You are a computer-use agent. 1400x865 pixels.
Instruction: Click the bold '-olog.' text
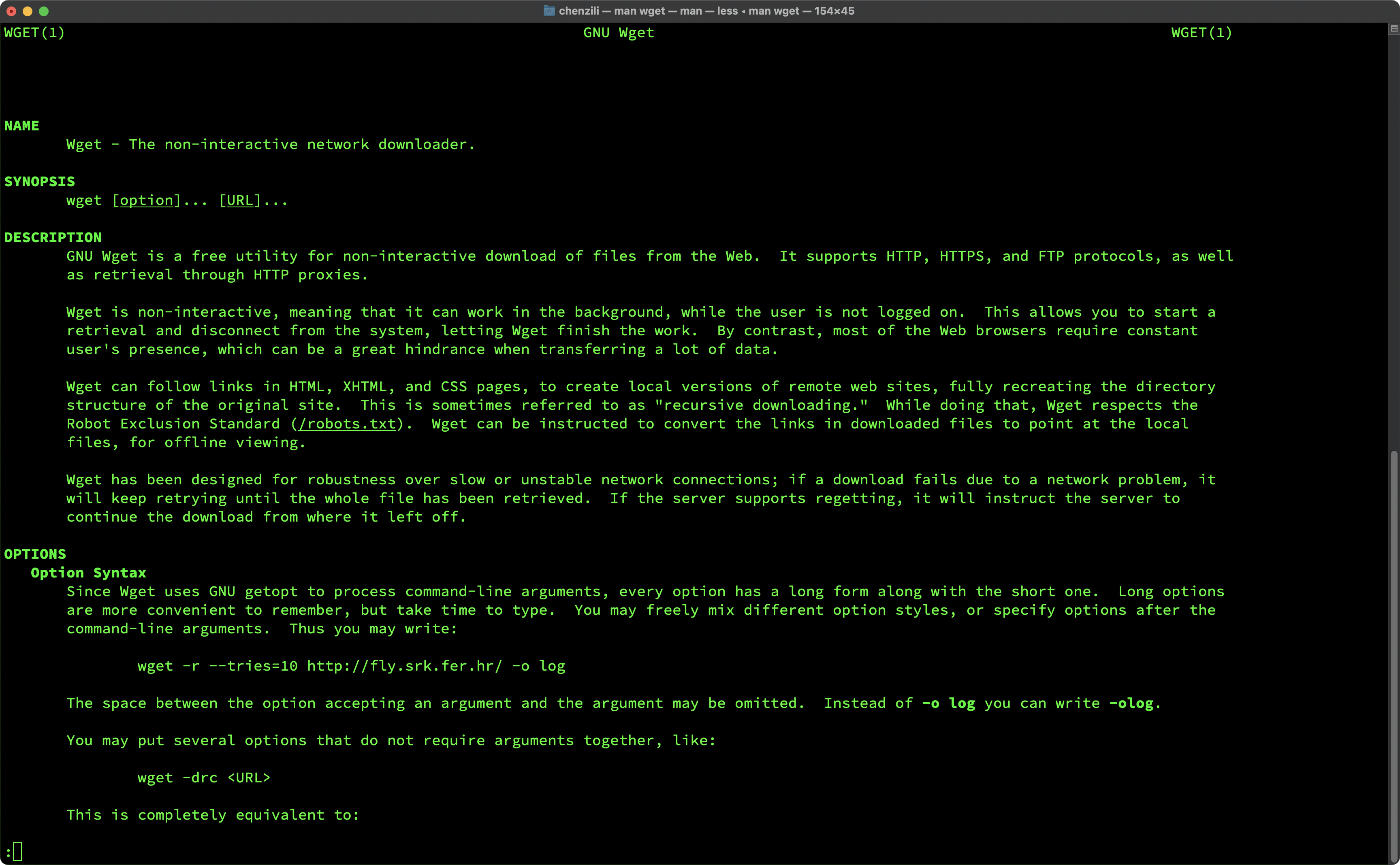click(x=1135, y=703)
